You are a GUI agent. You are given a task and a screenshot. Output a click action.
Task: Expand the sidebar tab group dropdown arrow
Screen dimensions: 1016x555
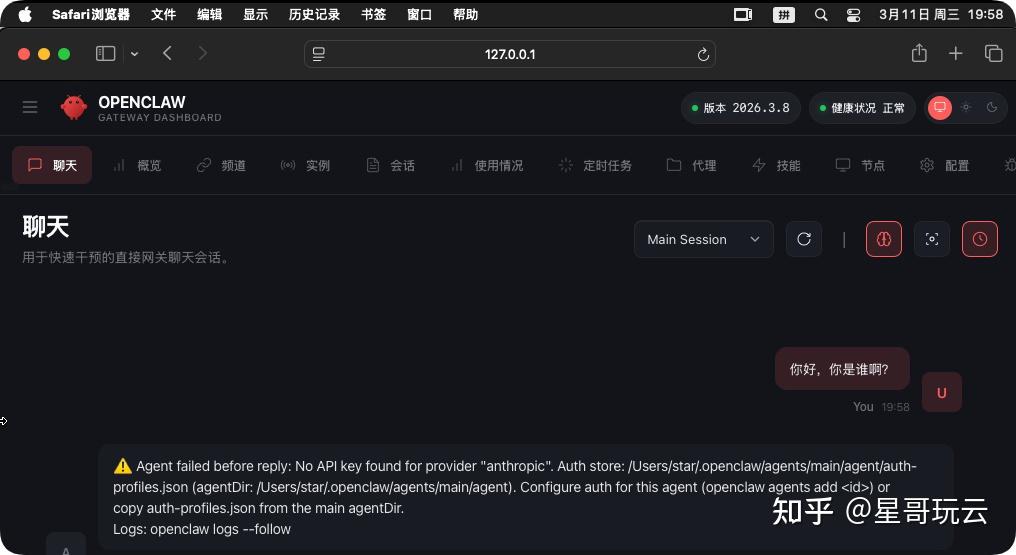pos(134,54)
